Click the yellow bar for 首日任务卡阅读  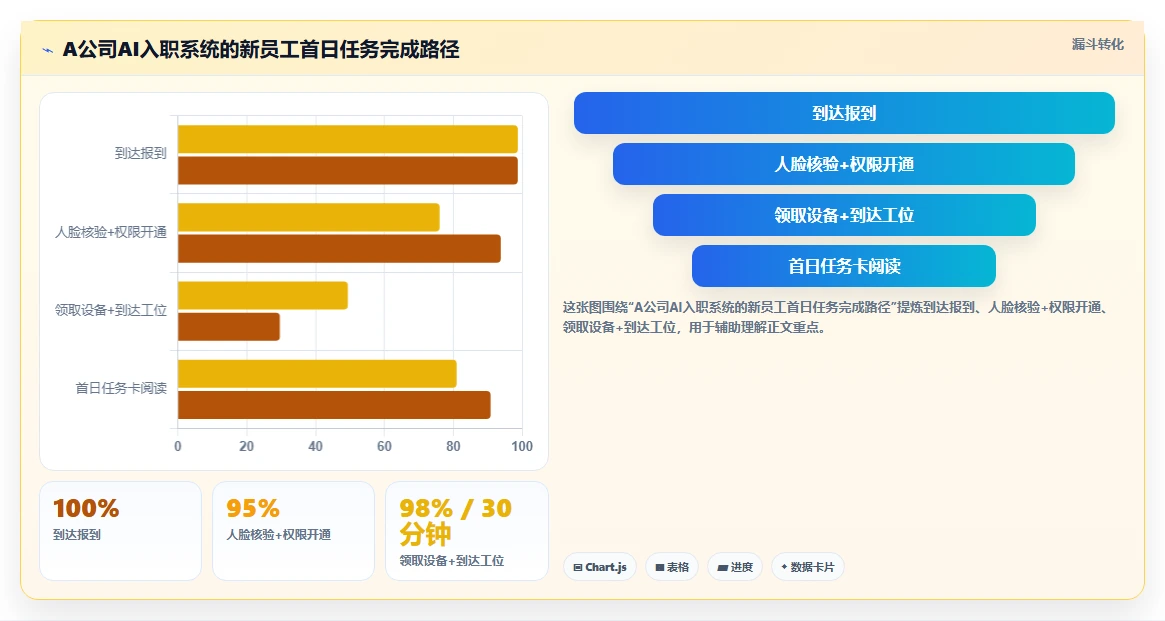317,373
